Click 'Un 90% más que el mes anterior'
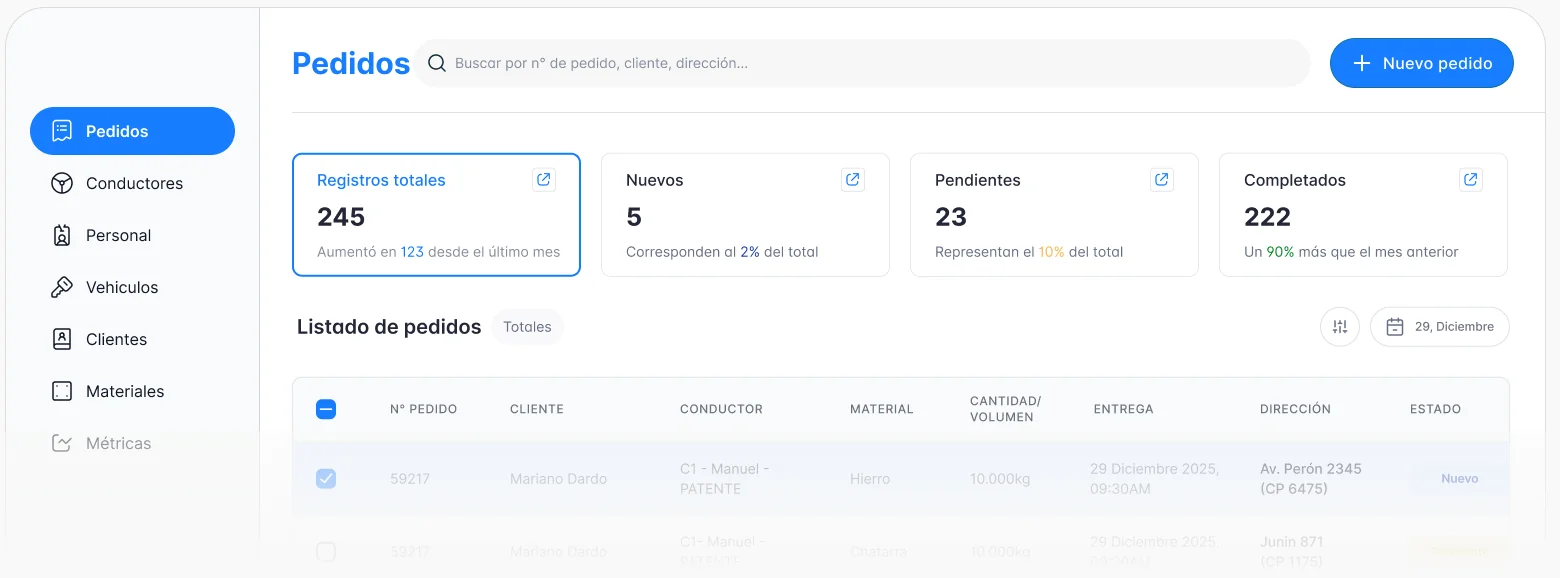Screen dimensions: 1560x578 tap(1351, 252)
